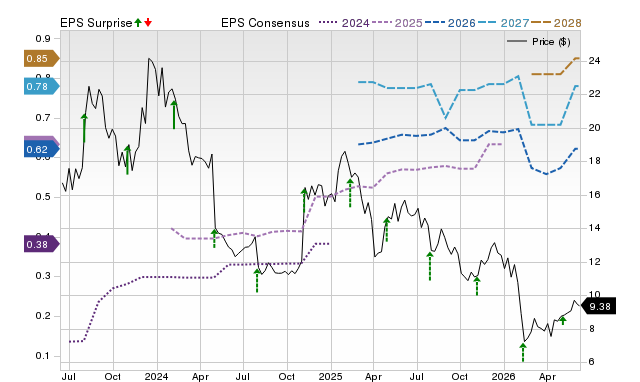Click the 0.7 label on EPS axis
Viewport: 640px width, 382px height.
click(42, 118)
